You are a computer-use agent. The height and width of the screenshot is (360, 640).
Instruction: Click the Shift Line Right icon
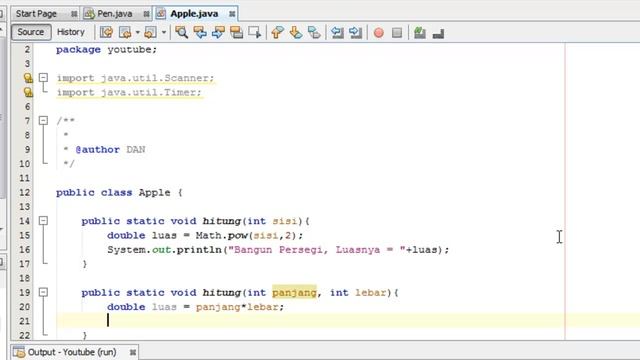click(x=356, y=32)
